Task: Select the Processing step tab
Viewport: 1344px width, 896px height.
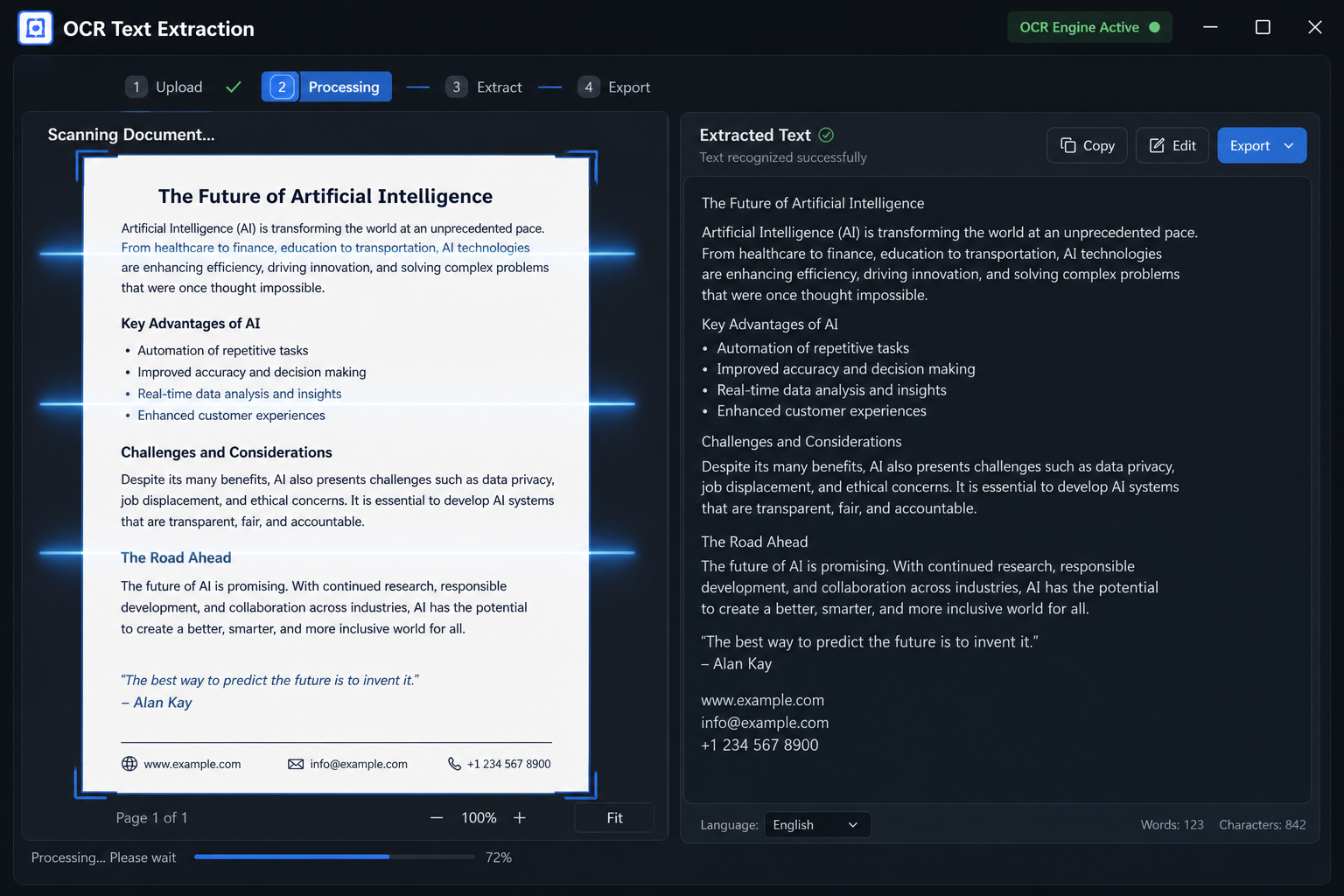Action: pos(326,87)
